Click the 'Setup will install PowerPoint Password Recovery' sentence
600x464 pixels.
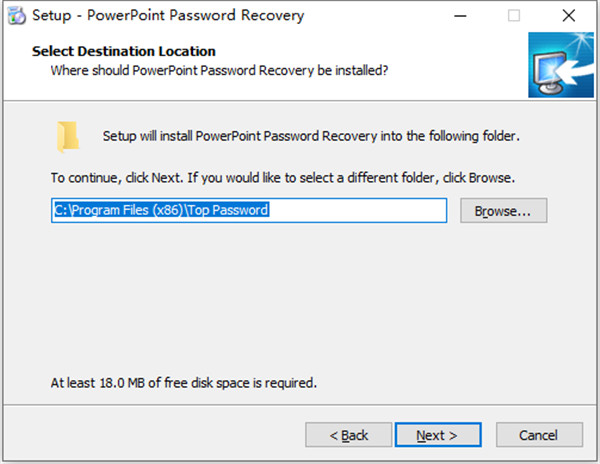pyautogui.click(x=311, y=135)
